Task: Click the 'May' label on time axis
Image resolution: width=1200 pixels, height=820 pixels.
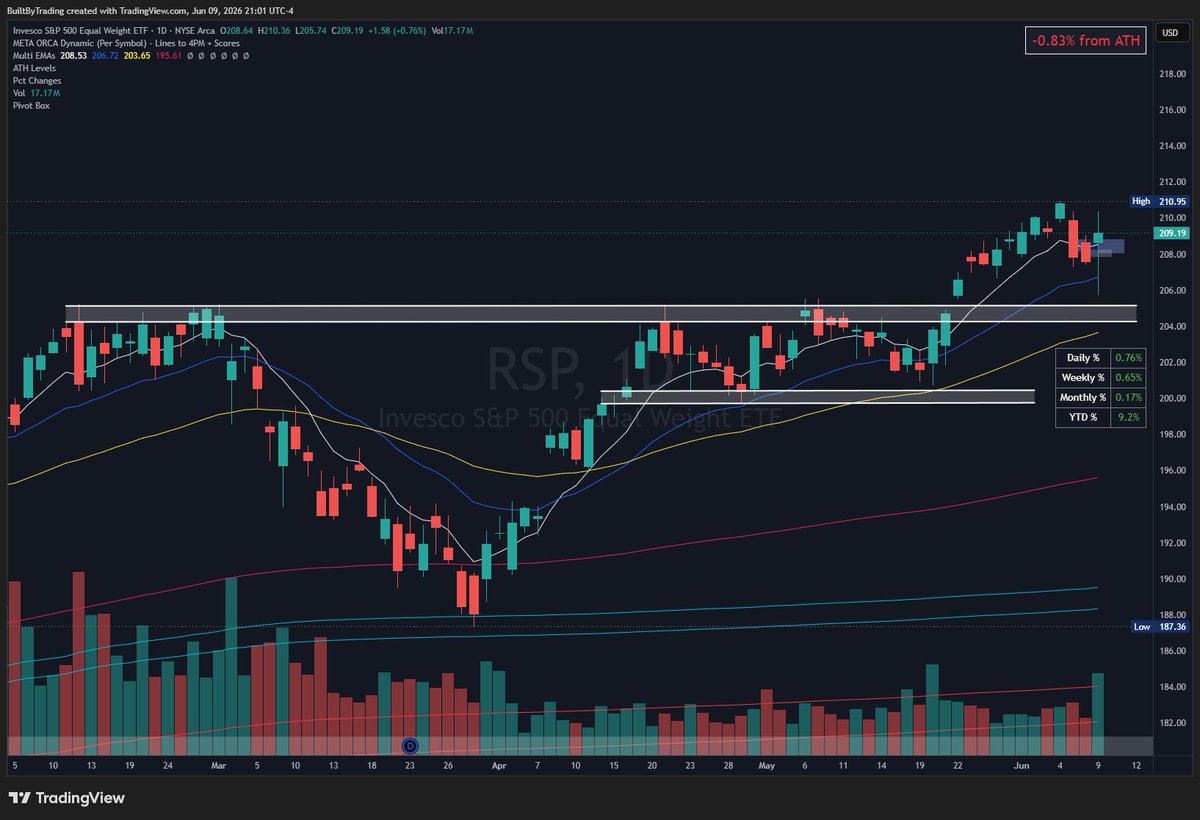Action: [x=767, y=765]
